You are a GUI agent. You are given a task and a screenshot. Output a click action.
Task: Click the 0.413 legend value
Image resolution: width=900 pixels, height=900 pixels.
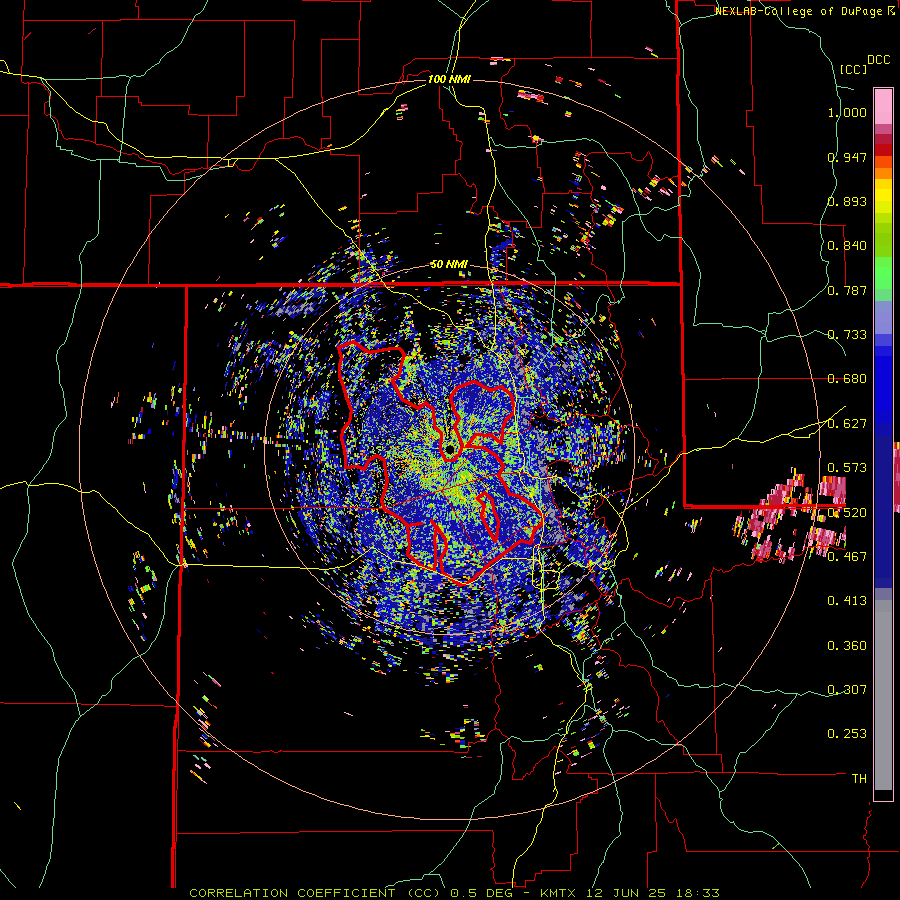pos(847,601)
